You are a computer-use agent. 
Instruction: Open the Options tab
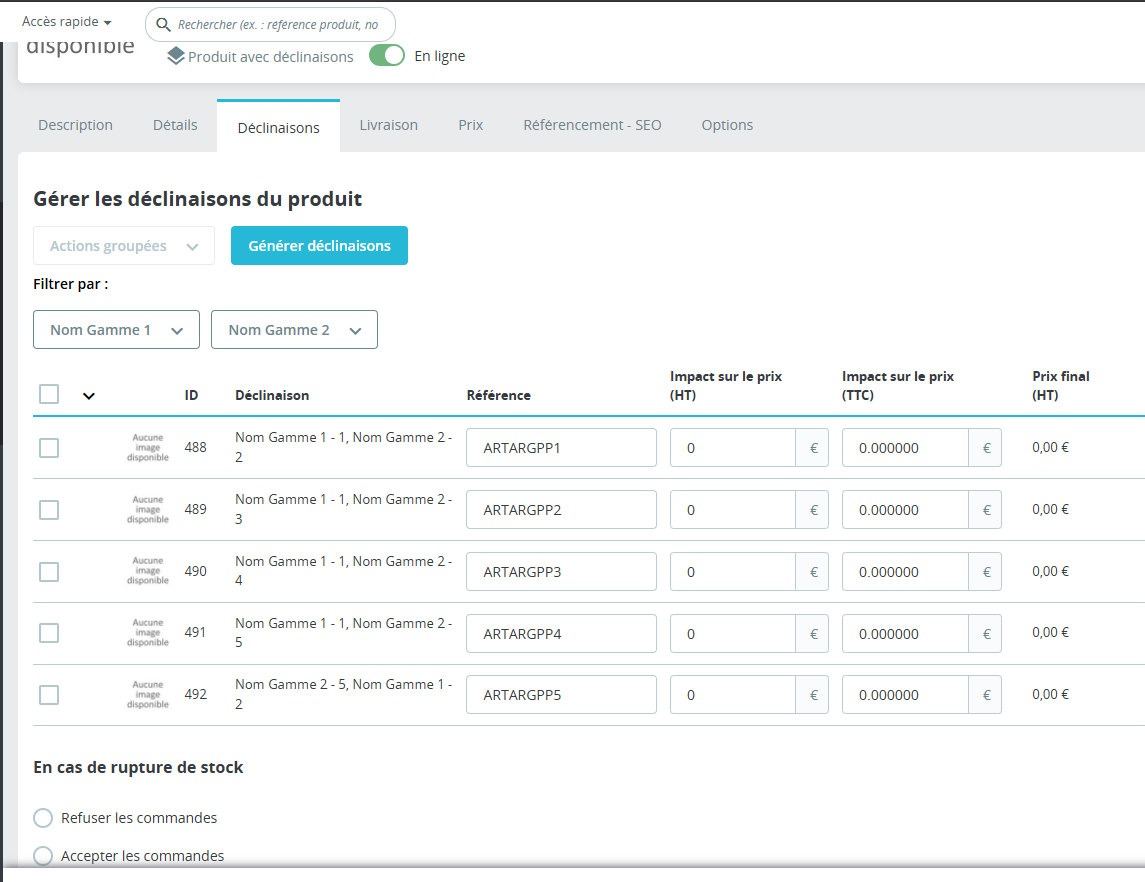click(x=727, y=125)
